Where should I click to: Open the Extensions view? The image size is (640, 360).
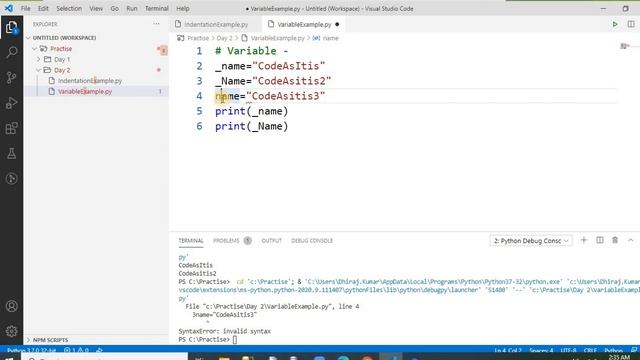pos(11,128)
